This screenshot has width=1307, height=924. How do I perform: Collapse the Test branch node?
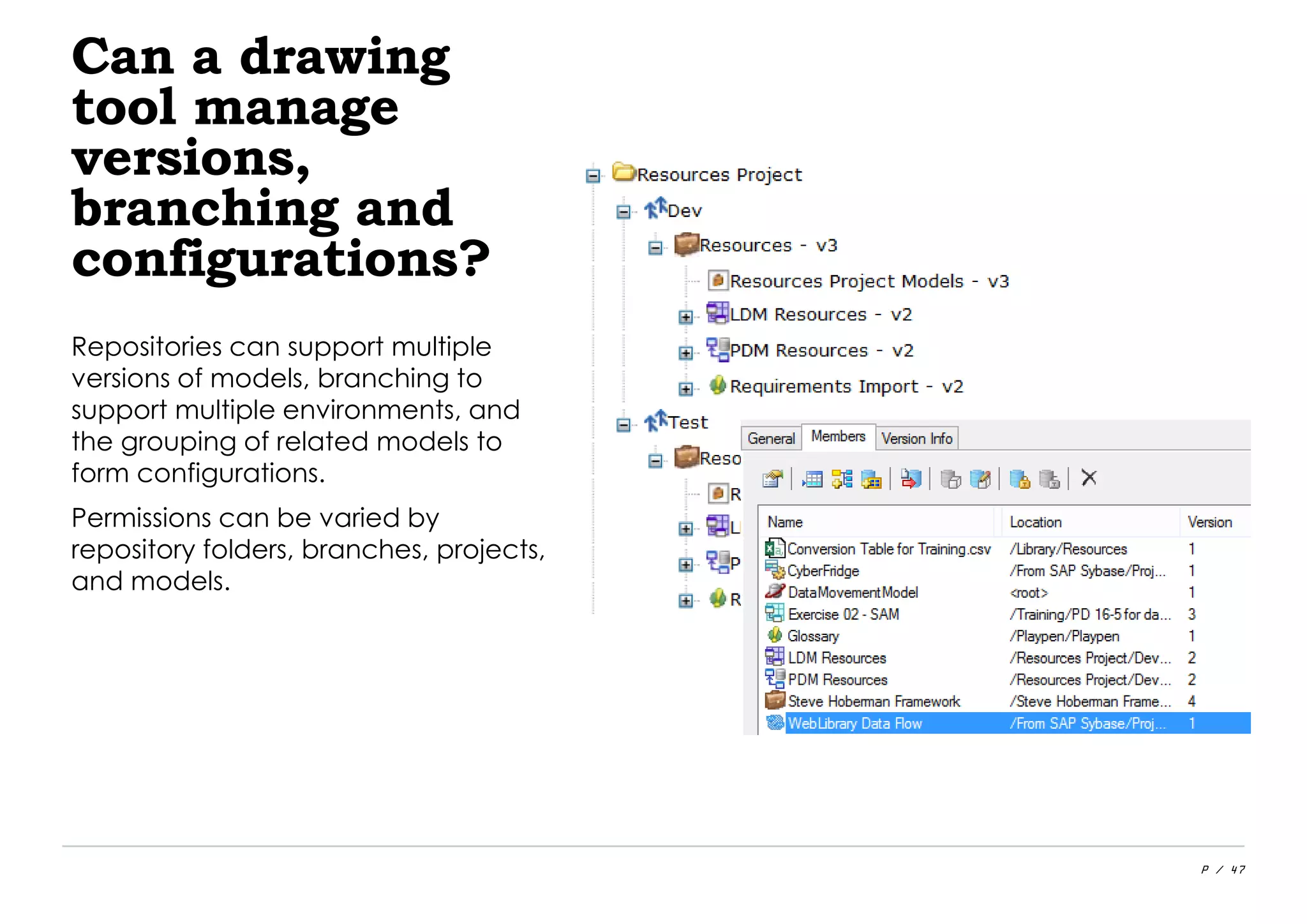(x=624, y=425)
